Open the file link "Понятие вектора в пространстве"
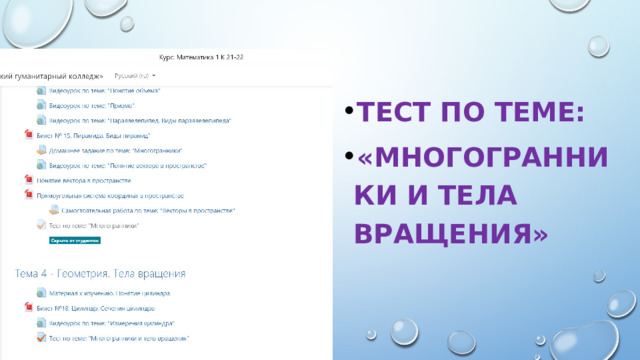 tap(84, 181)
